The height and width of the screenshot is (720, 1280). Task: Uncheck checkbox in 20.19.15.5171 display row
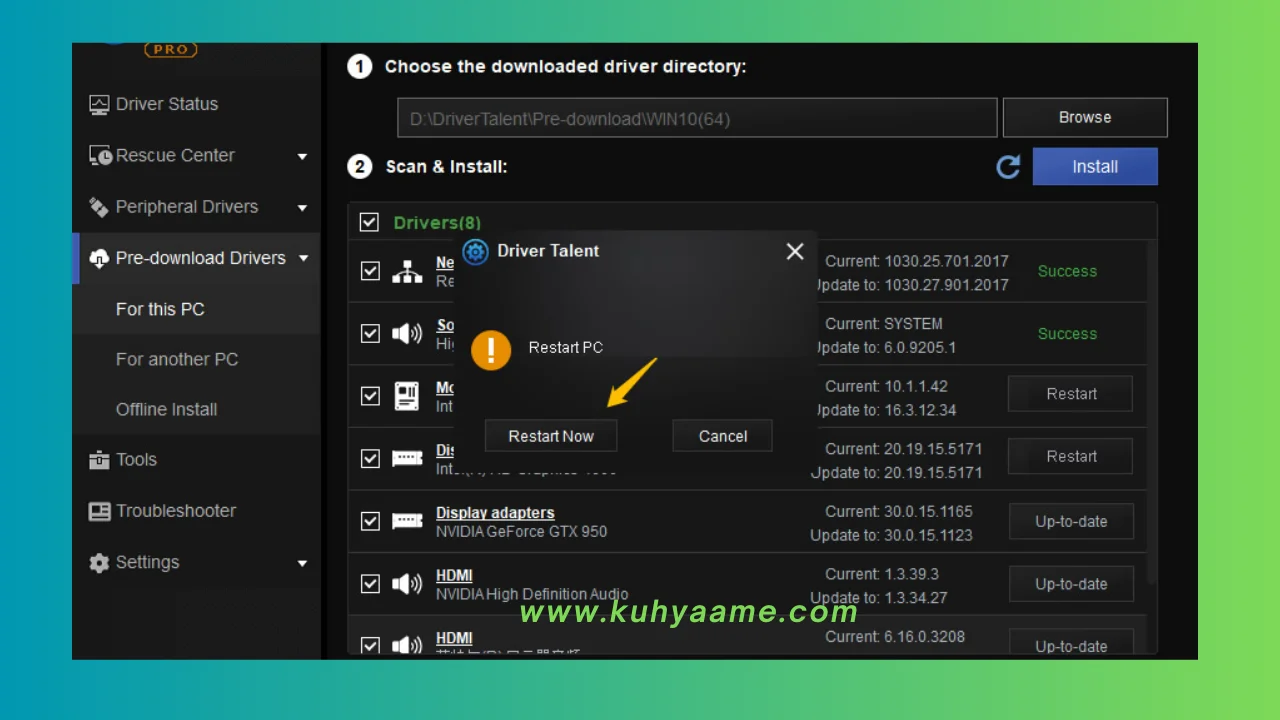370,458
